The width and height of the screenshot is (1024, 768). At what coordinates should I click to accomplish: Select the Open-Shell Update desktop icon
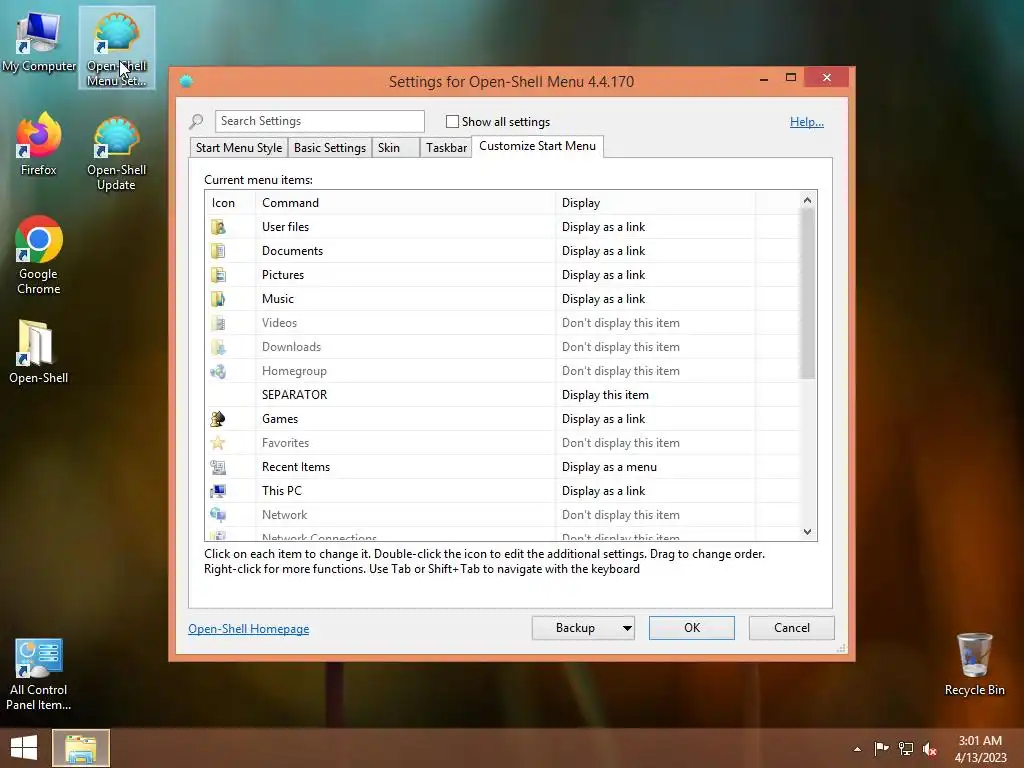tap(116, 153)
